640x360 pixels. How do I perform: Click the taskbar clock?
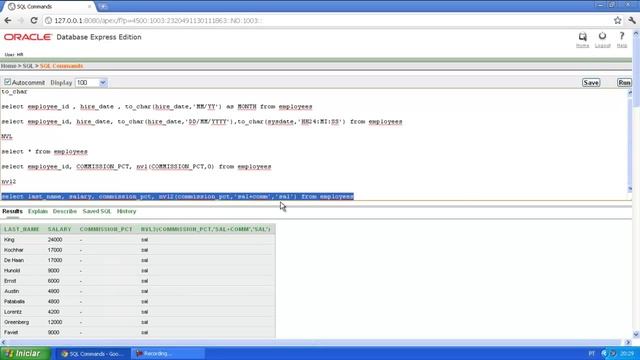[627, 353]
